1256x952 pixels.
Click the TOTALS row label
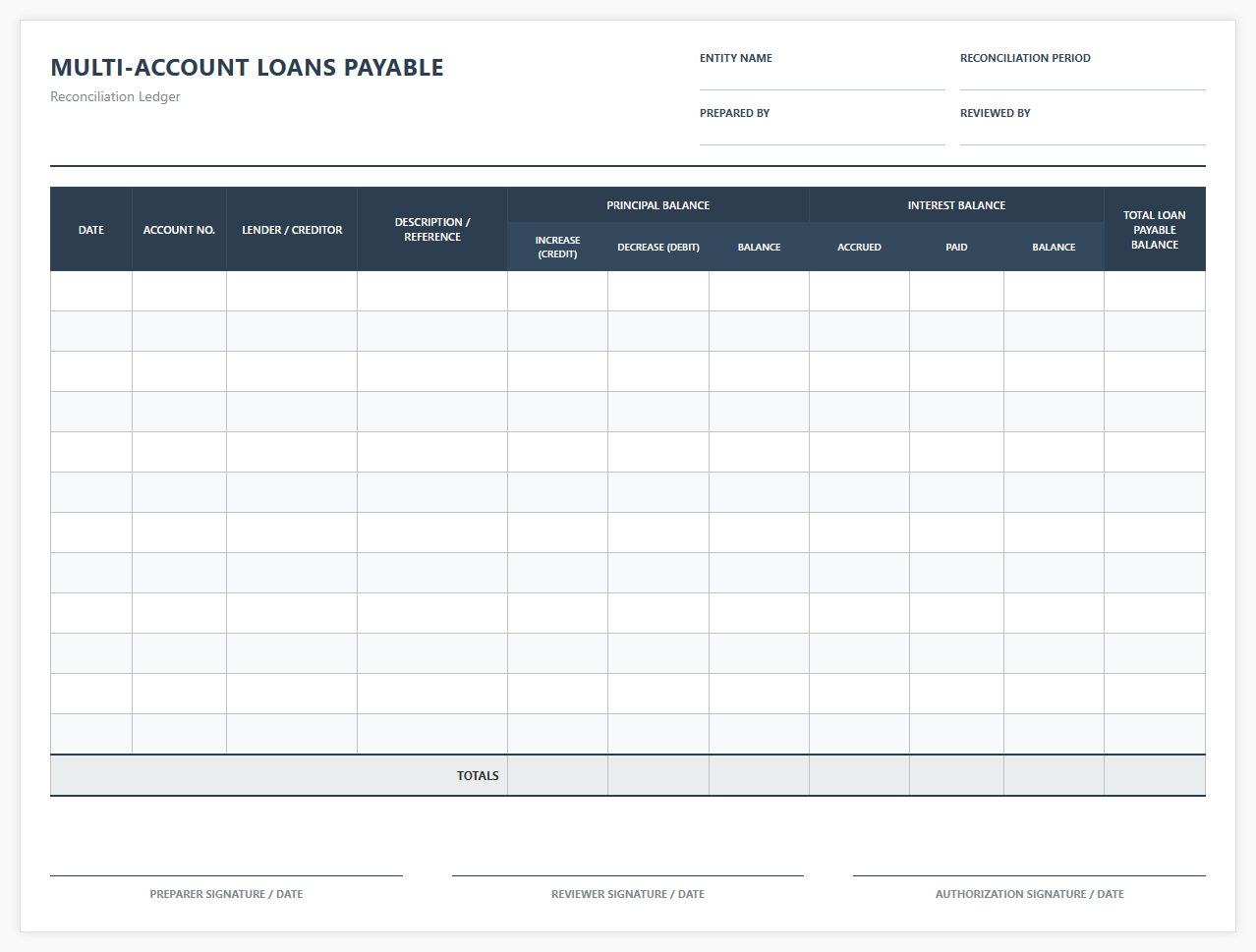tap(478, 775)
